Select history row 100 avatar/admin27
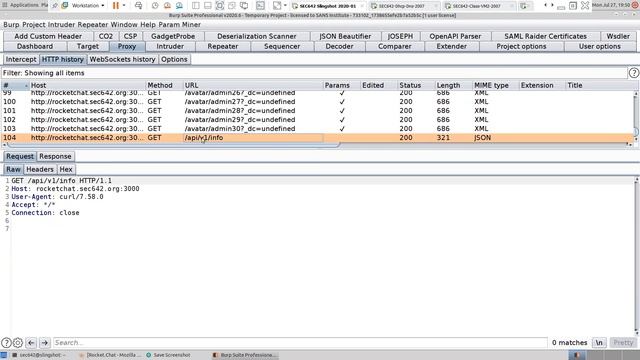640x360 pixels. (x=317, y=102)
